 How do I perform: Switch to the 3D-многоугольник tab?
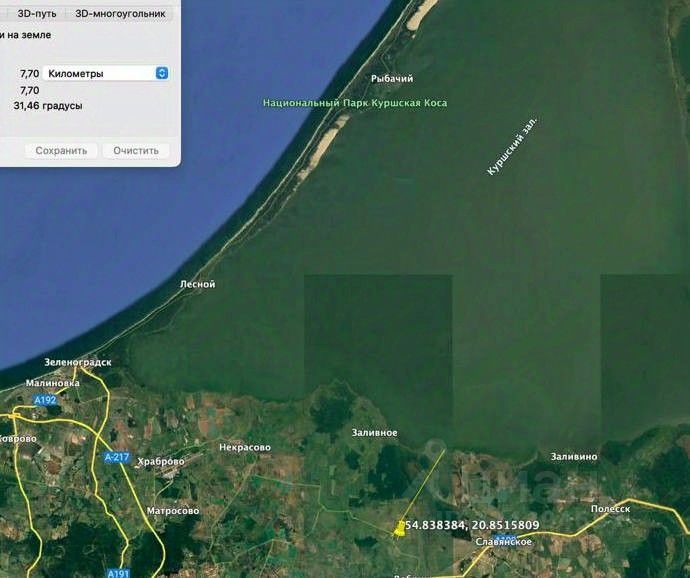pyautogui.click(x=120, y=14)
